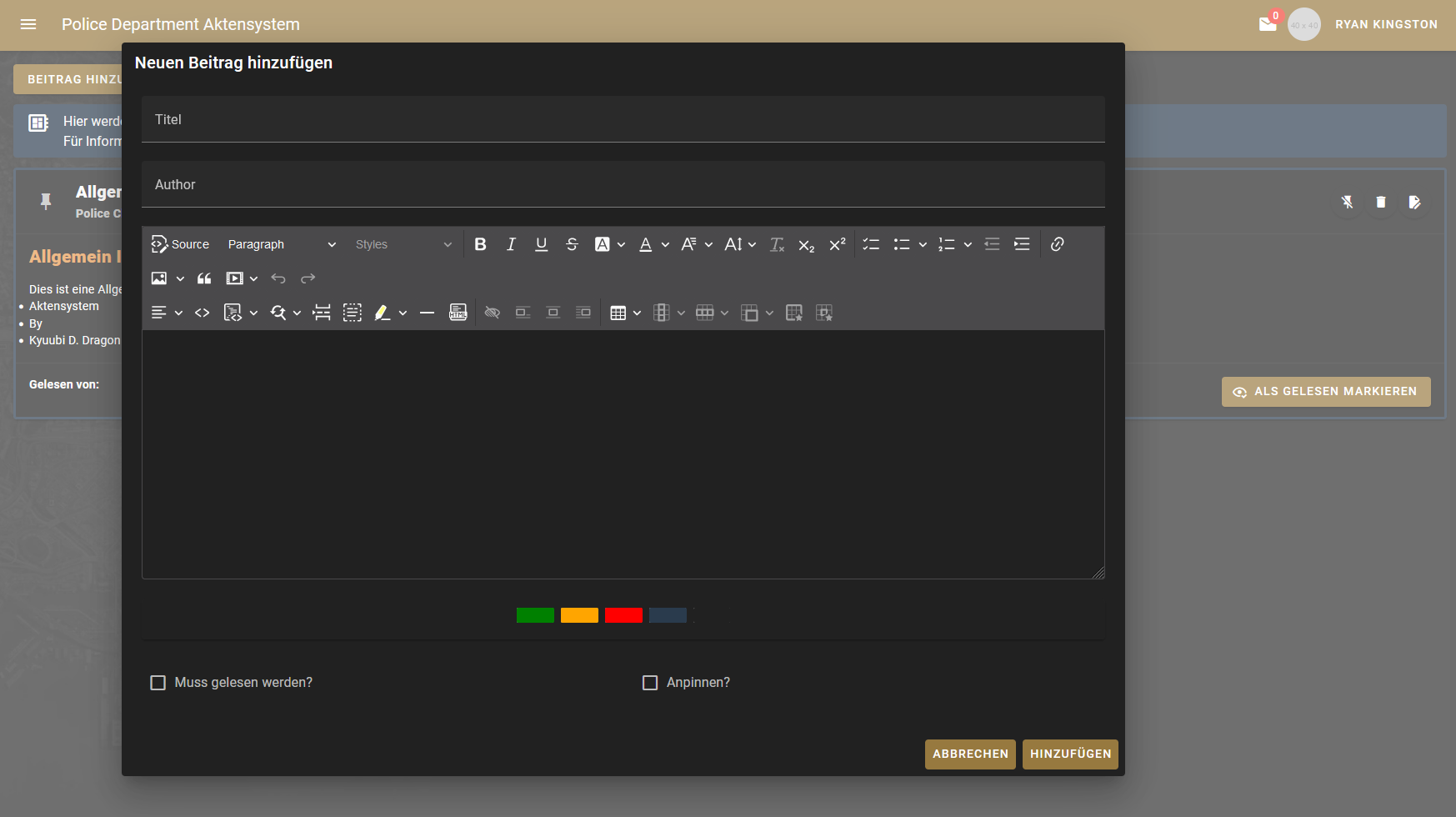The width and height of the screenshot is (1456, 817).
Task: Click the decrease indent icon
Action: [x=992, y=244]
